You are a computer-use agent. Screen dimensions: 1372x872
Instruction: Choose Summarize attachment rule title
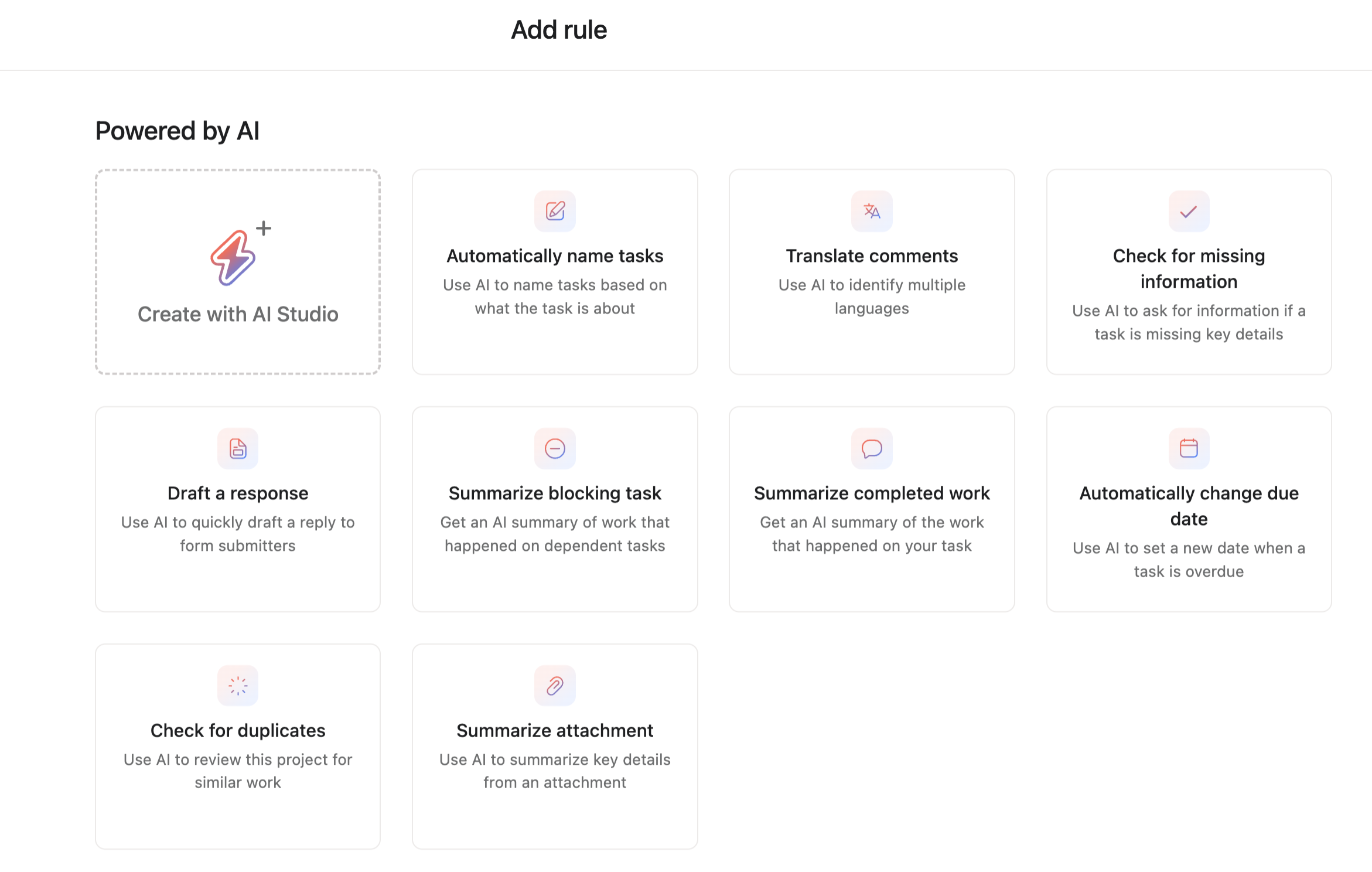point(555,731)
